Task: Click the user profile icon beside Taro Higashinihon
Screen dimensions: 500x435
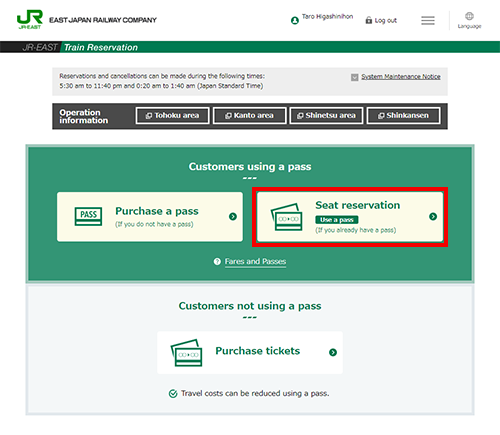Action: click(x=295, y=21)
